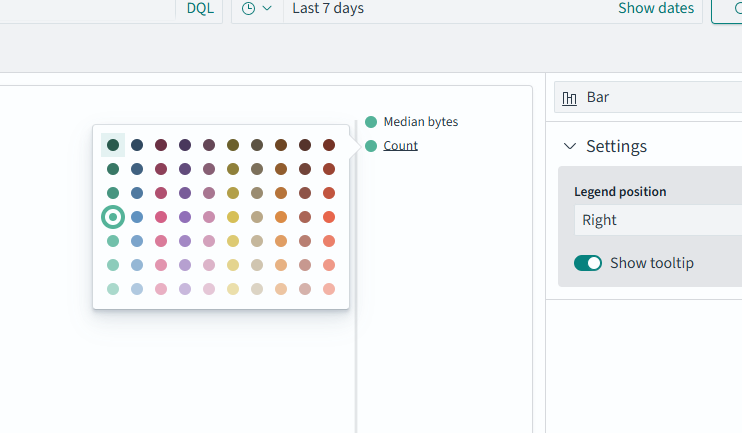Pick the darkest deep purple swatch
The width and height of the screenshot is (742, 433).
pyautogui.click(x=185, y=145)
